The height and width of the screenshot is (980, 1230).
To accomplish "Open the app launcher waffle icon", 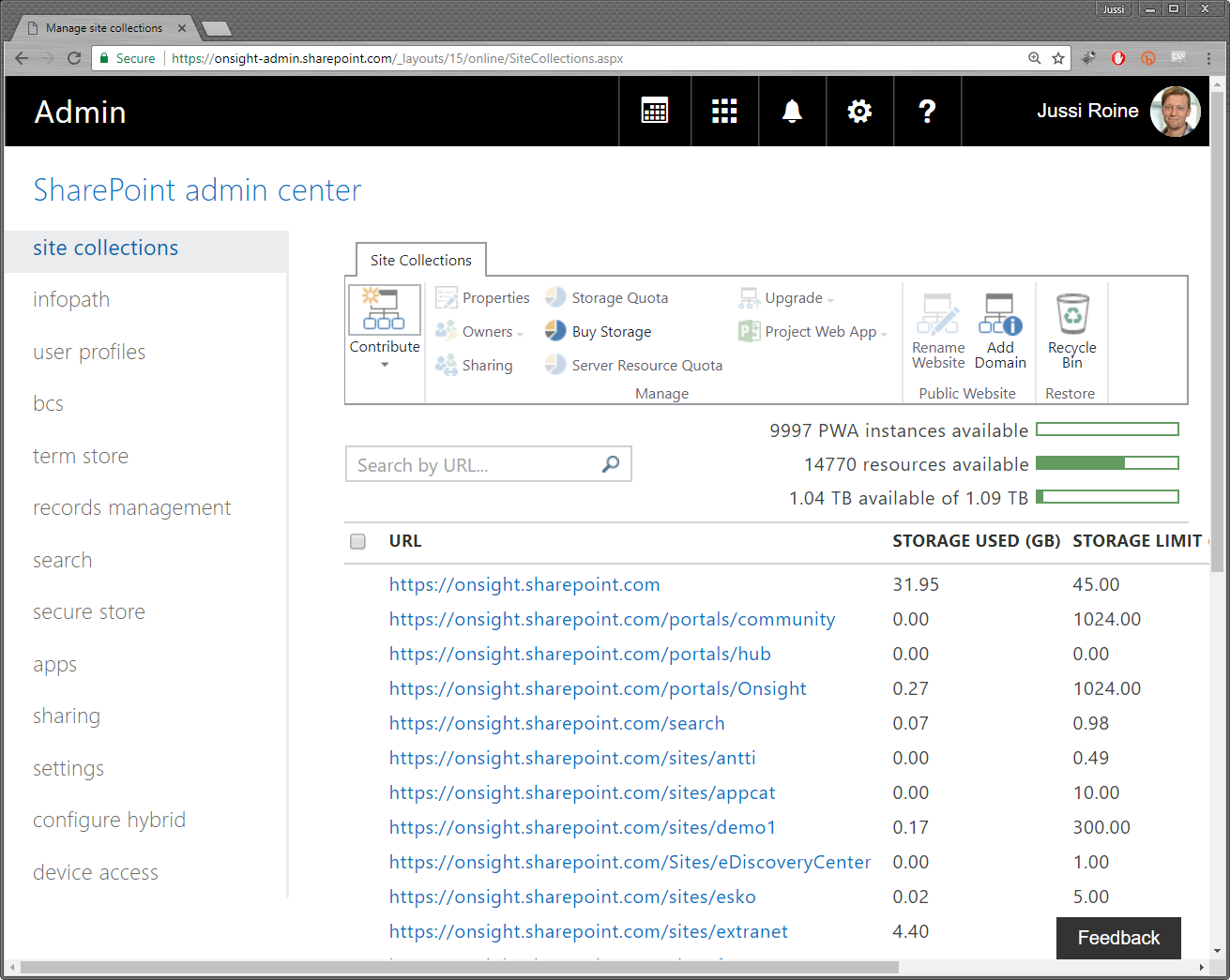I will 724,112.
